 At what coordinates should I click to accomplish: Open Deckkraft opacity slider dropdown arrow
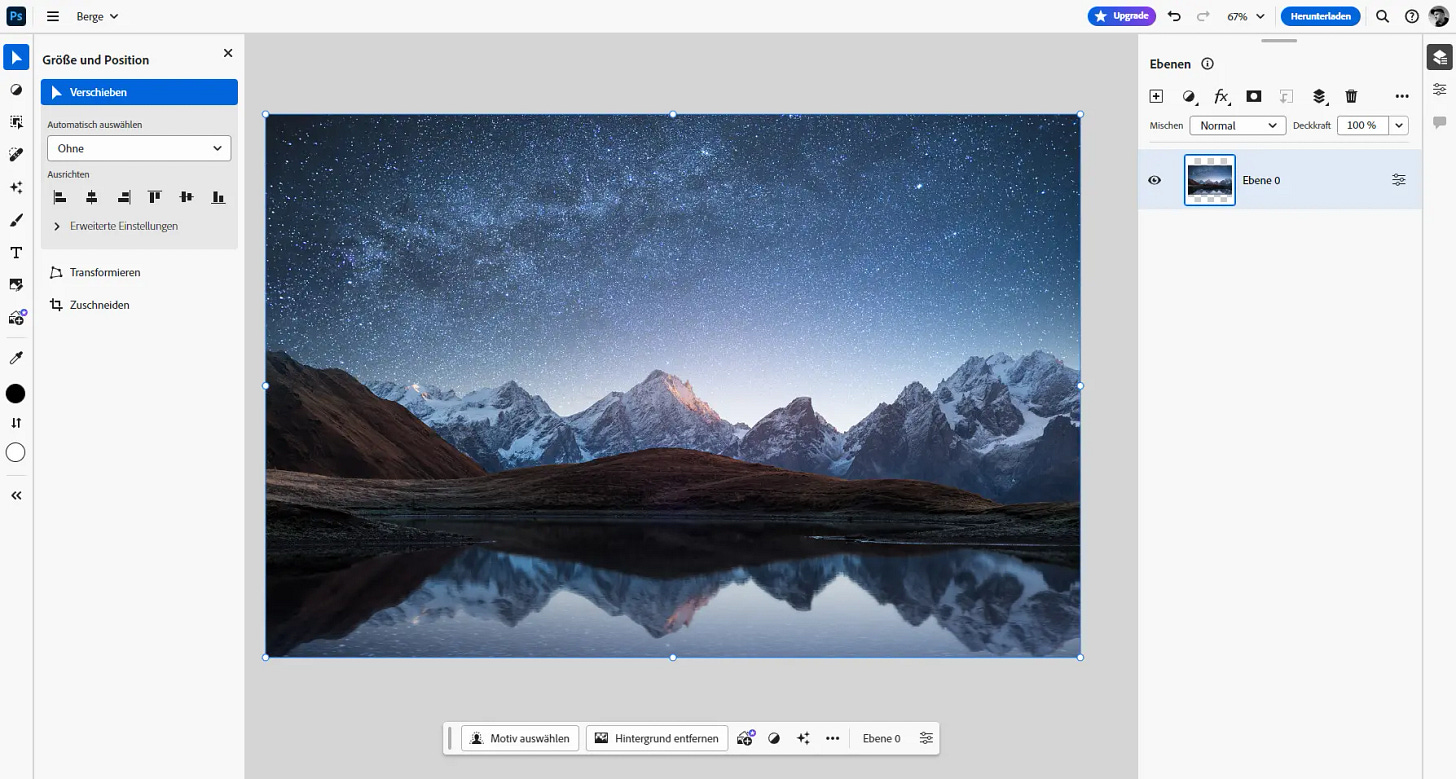[x=1399, y=125]
